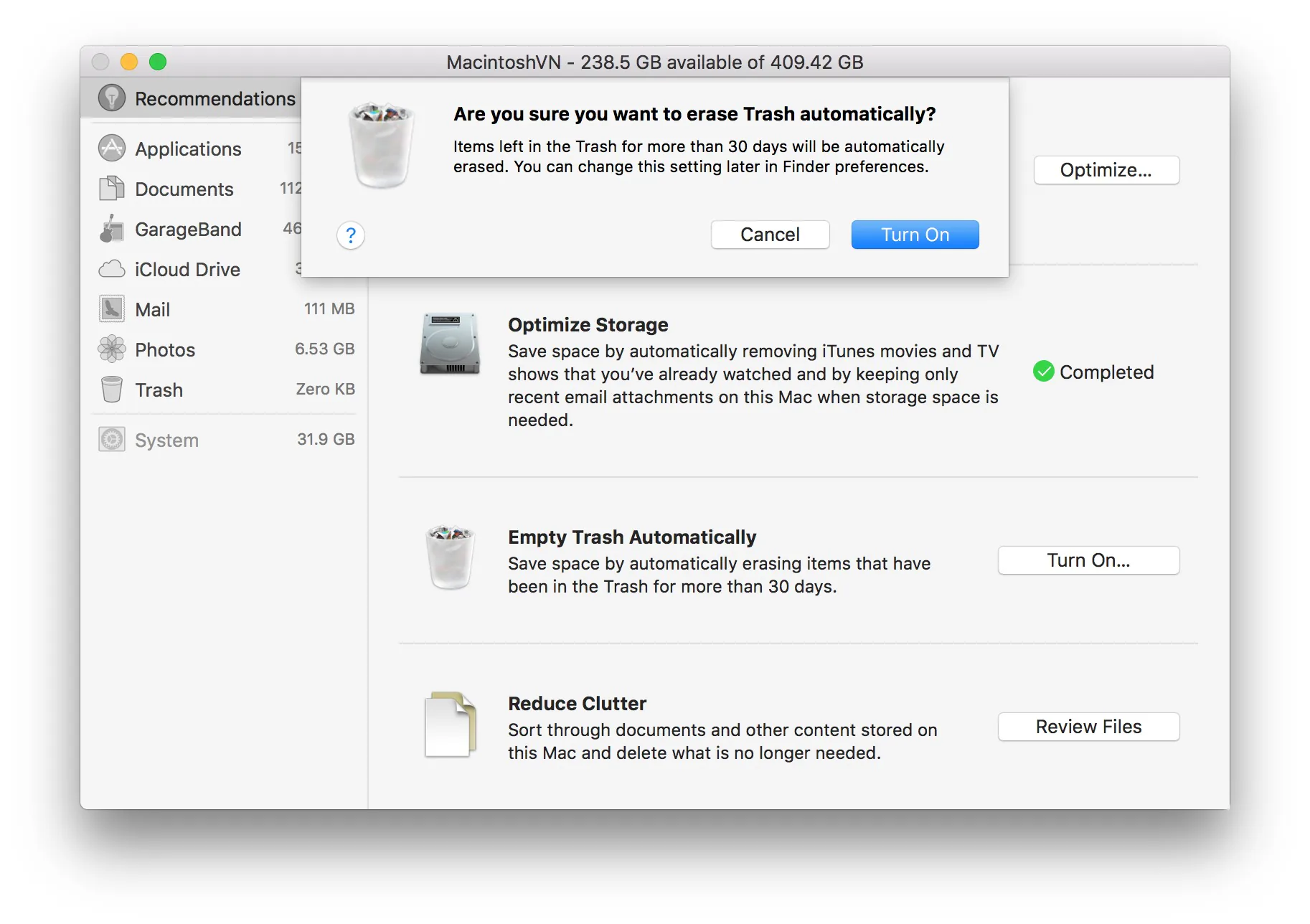The width and height of the screenshot is (1310, 924).
Task: Select Mail in the sidebar
Action: 224,309
